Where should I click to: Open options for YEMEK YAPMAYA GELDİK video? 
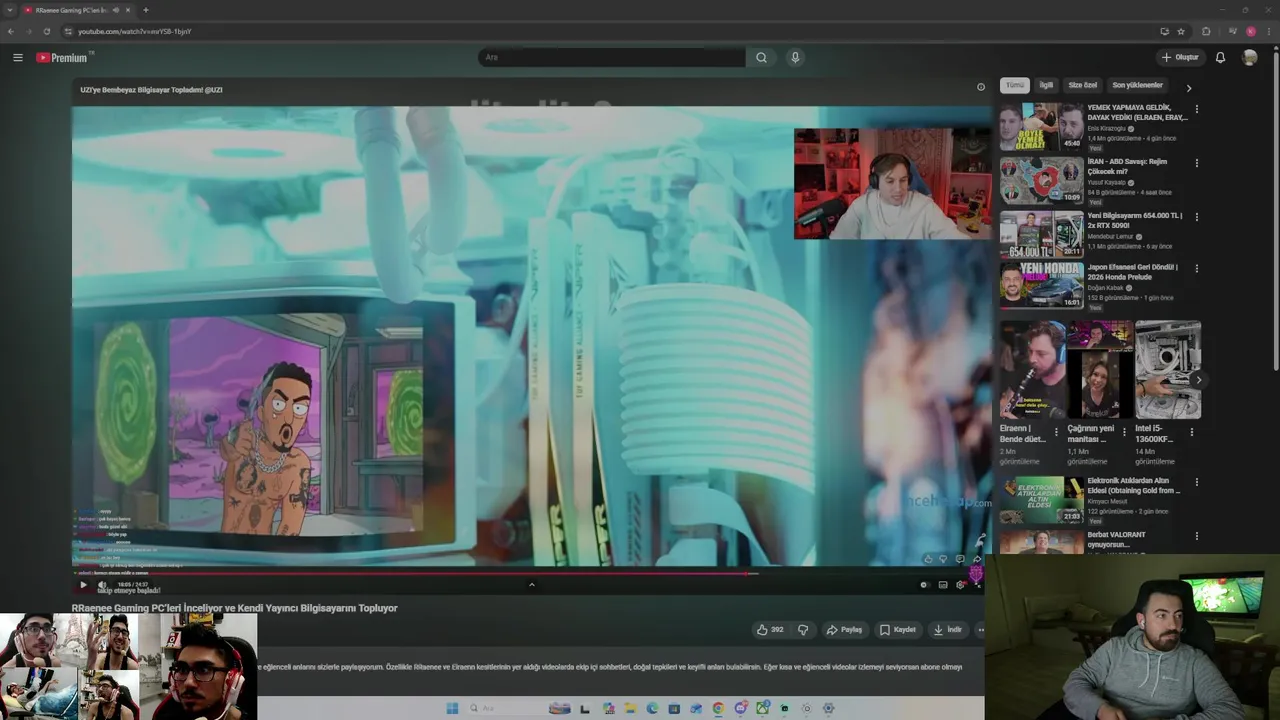[1197, 109]
